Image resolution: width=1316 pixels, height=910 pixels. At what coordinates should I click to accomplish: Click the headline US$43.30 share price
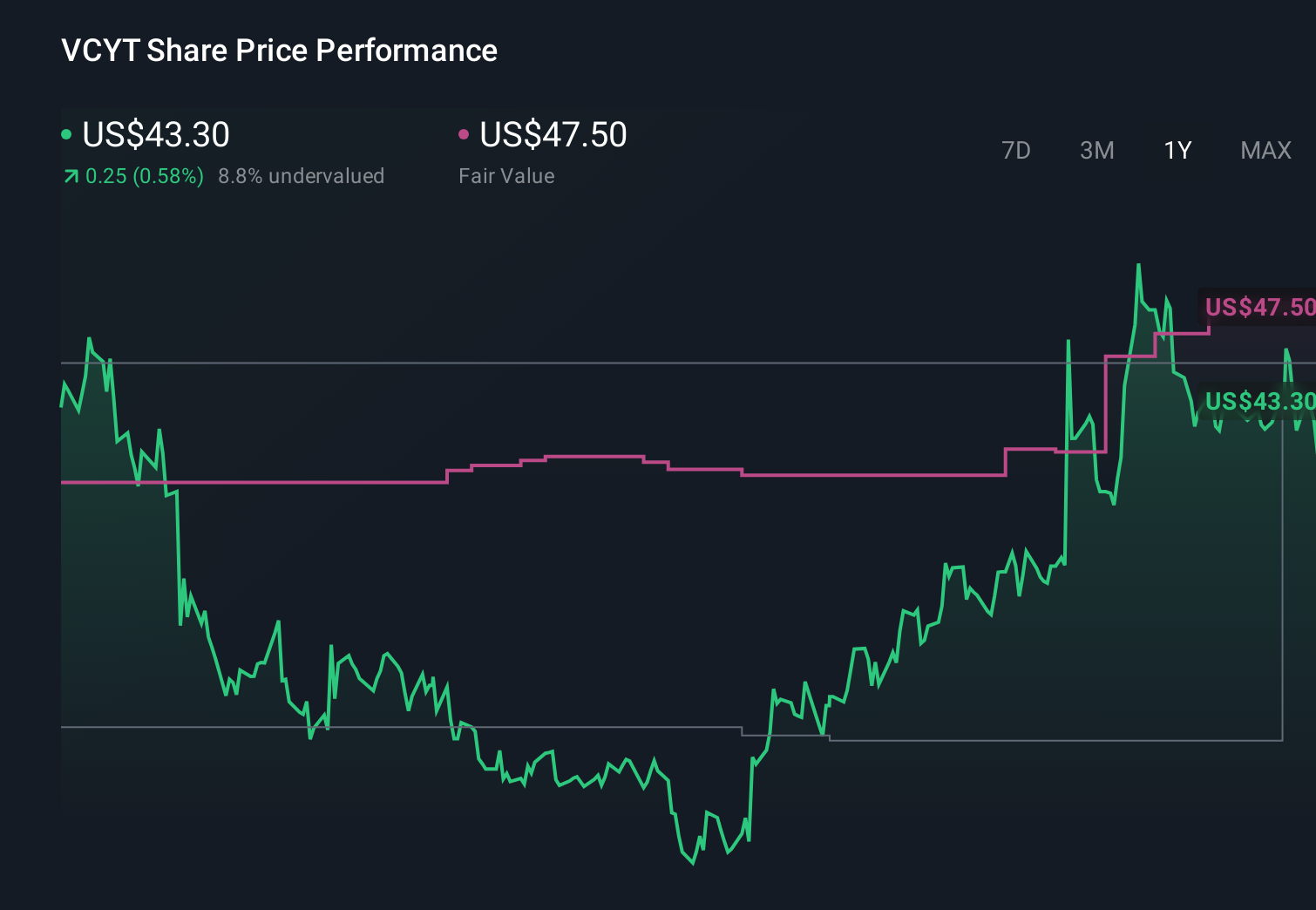pos(156,135)
